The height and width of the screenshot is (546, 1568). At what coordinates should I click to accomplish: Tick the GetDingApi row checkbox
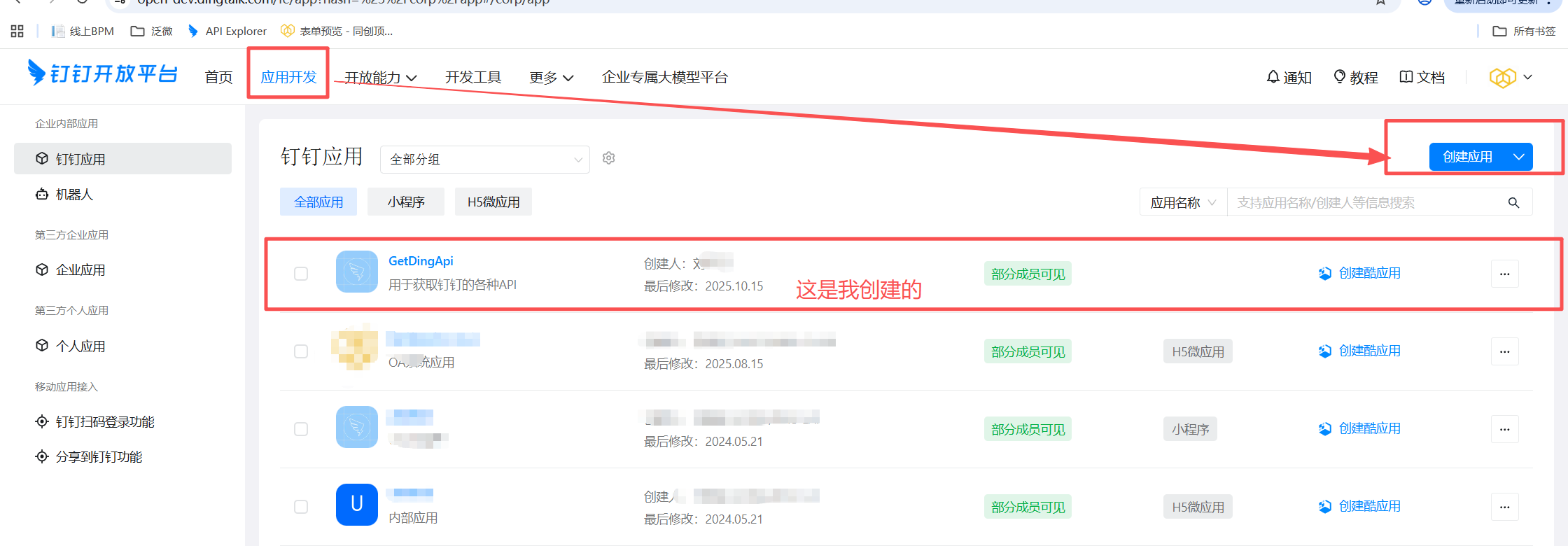coord(301,274)
